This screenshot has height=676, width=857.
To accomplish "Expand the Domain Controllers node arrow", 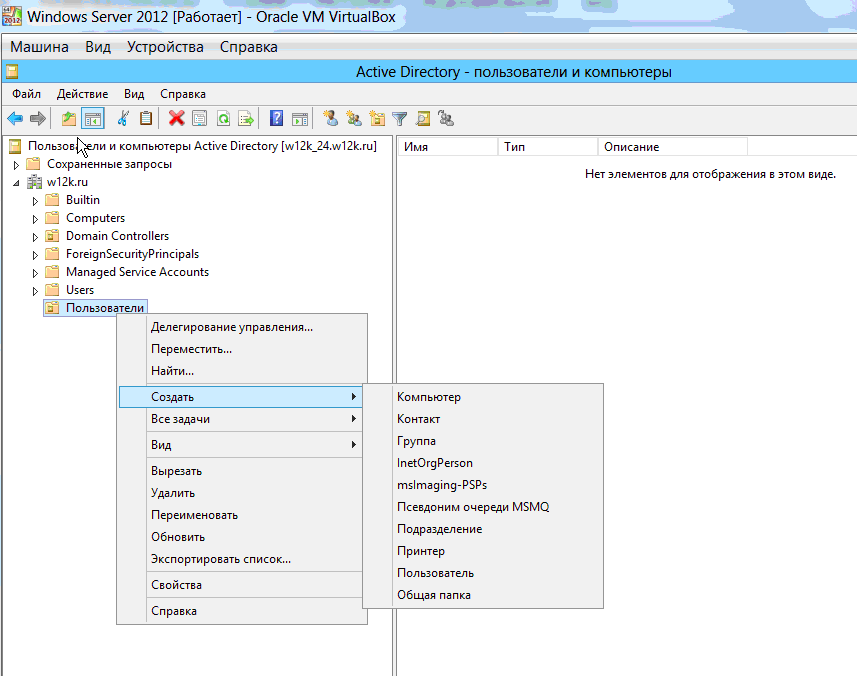I will [x=35, y=237].
